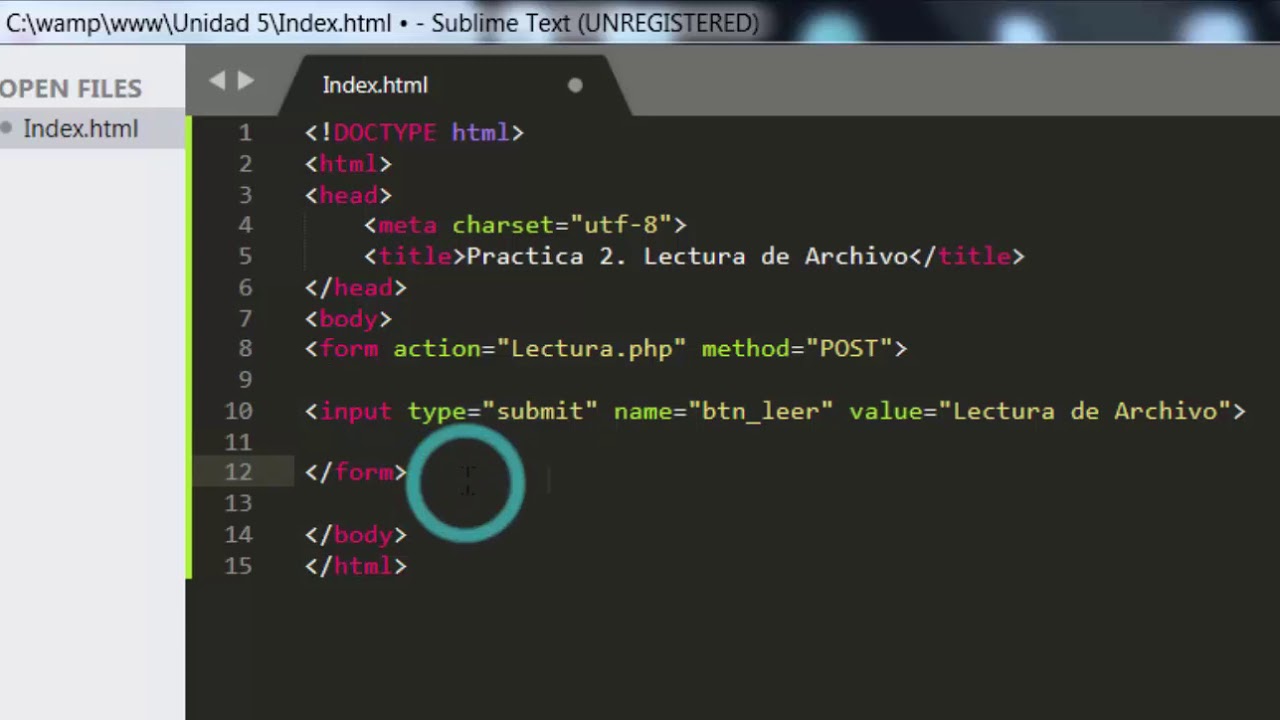1280x720 pixels.
Task: Click the right tab navigation arrow
Action: [246, 82]
